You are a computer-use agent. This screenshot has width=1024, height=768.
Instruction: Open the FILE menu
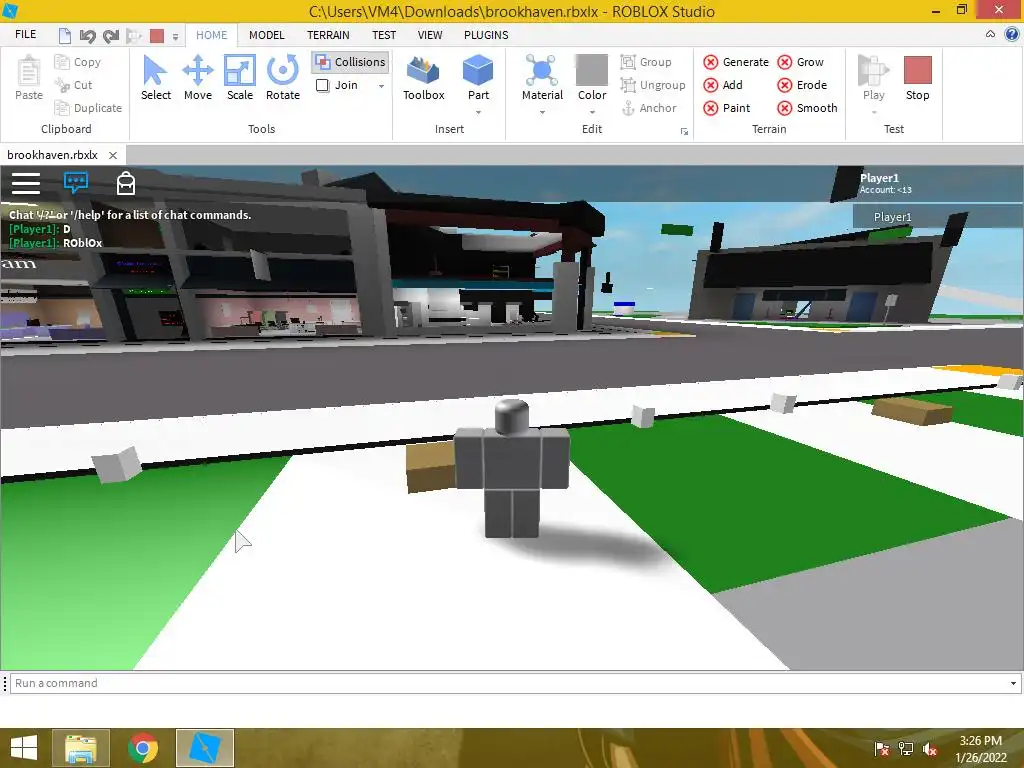25,35
